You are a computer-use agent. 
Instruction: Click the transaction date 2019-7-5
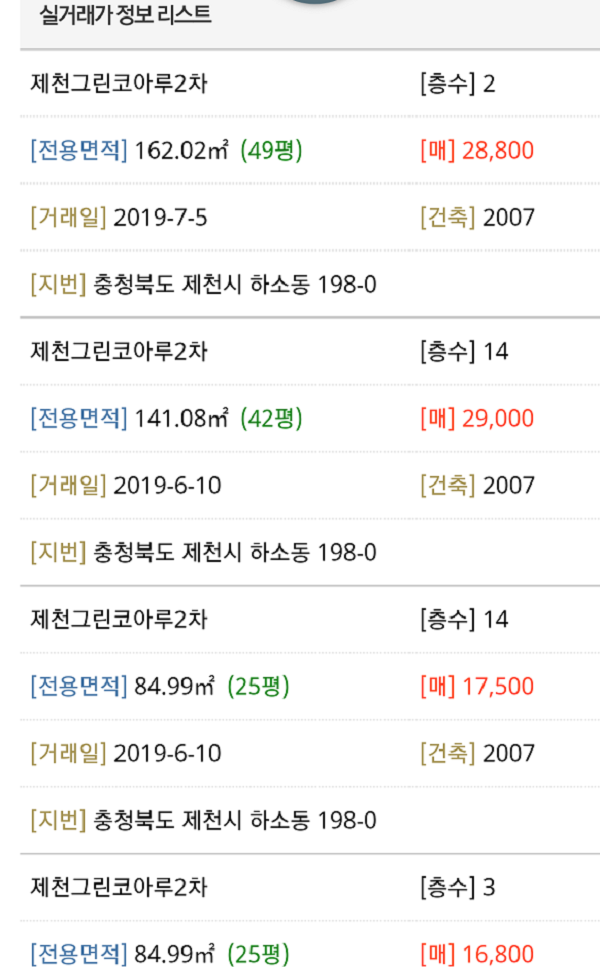(160, 218)
